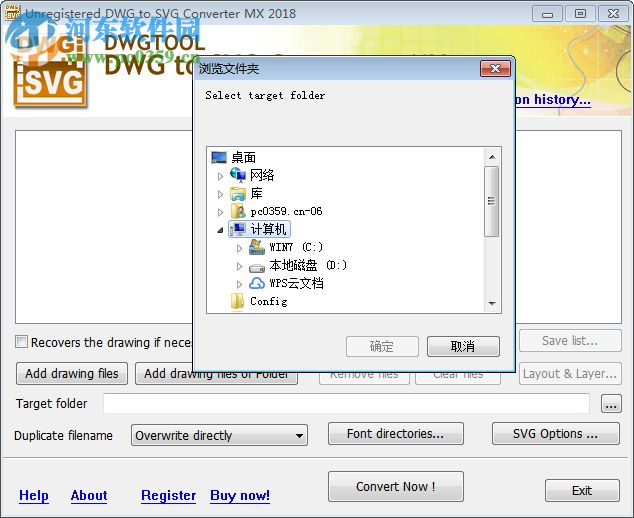This screenshot has height=518, width=634.
Task: Open SVG Options dialog
Action: tap(555, 433)
